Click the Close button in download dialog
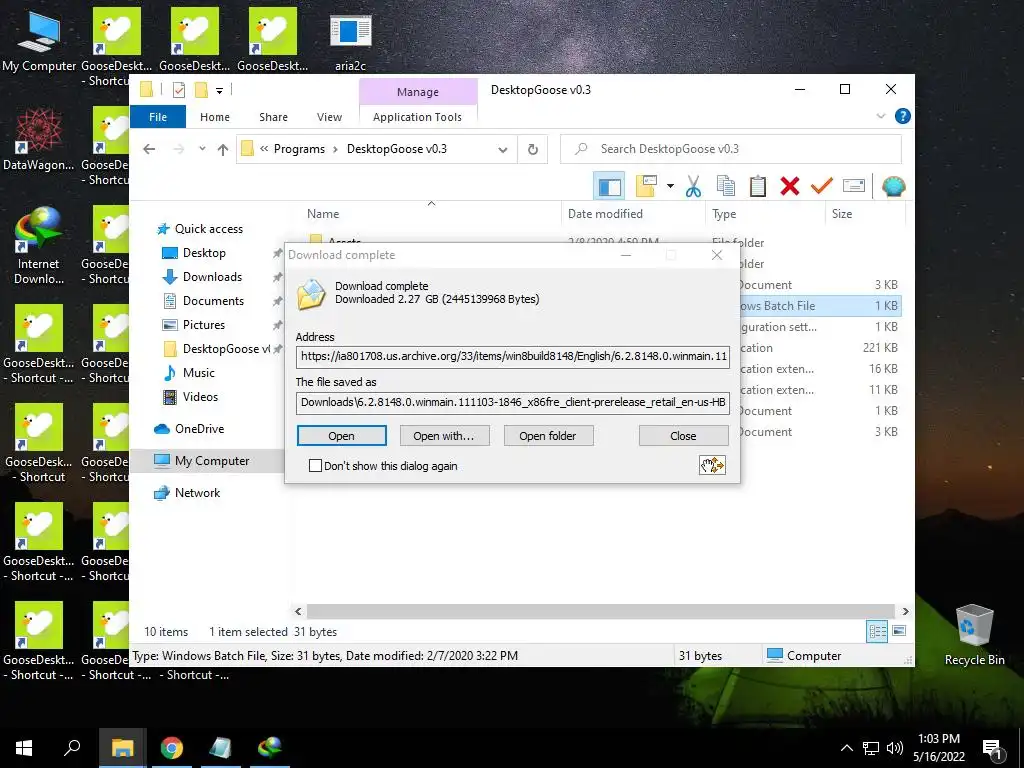The width and height of the screenshot is (1024, 768). (683, 436)
